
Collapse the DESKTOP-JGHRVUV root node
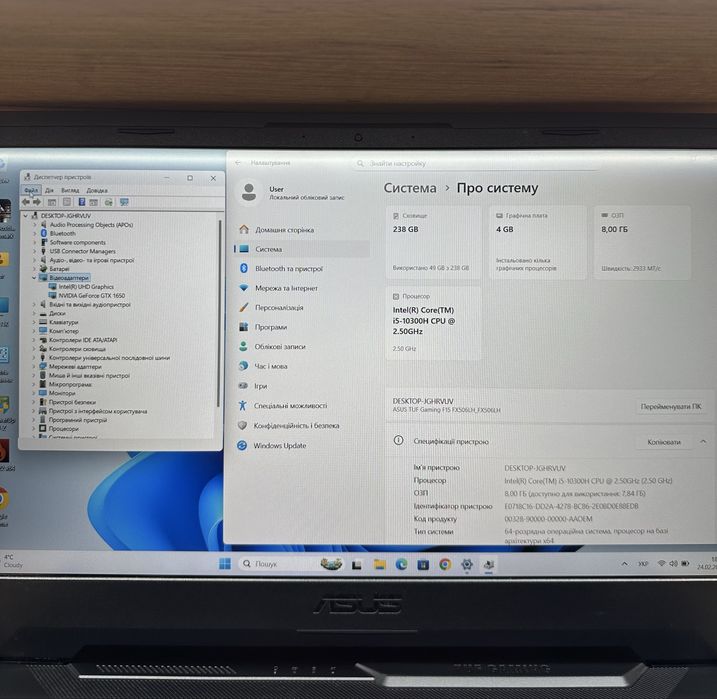26,215
